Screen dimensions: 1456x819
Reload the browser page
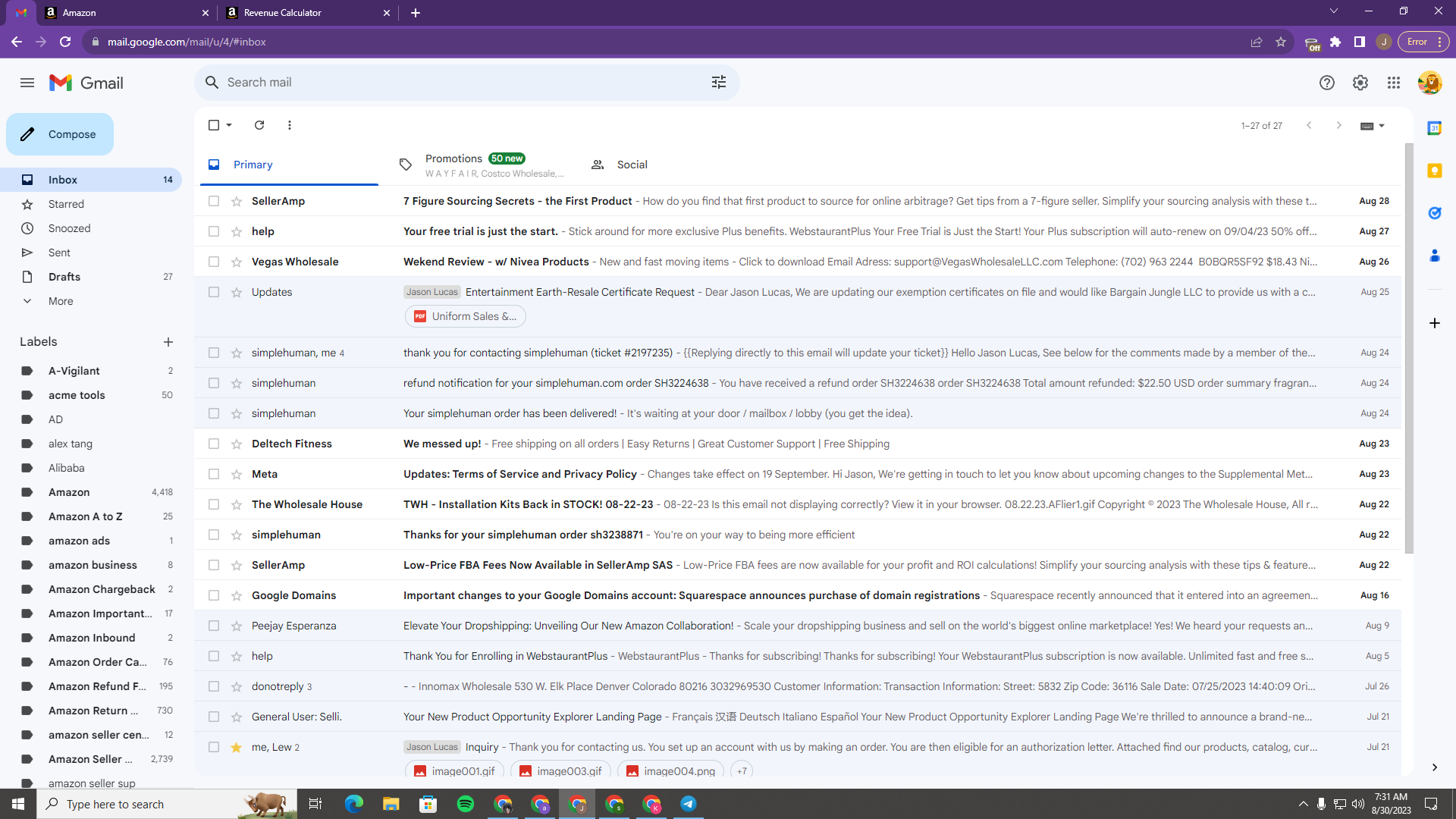pyautogui.click(x=65, y=42)
